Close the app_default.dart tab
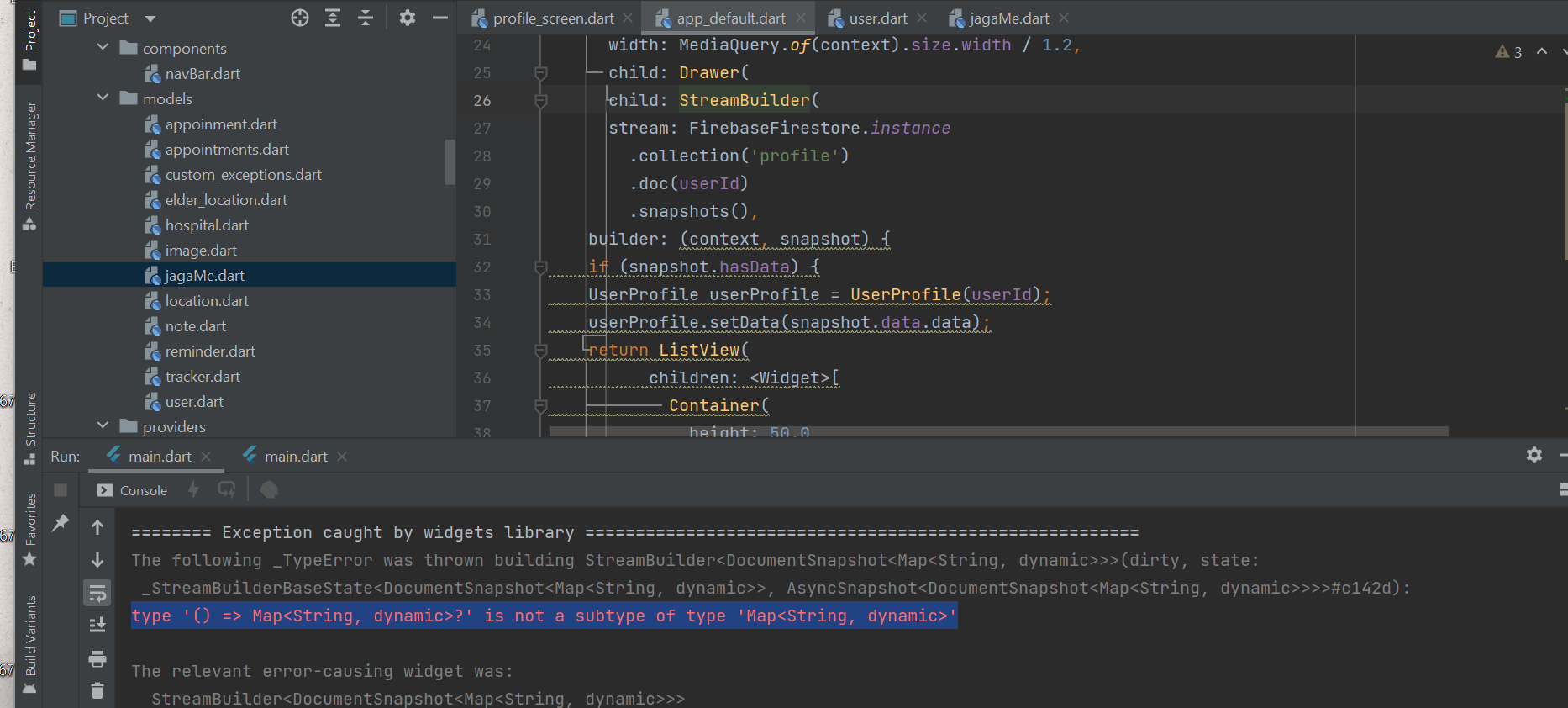Image resolution: width=1568 pixels, height=708 pixels. [x=800, y=18]
